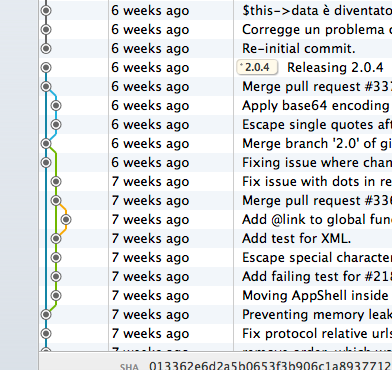Screen dimensions: 392x370
Task: Click graph node for Add test for XML
Action: tap(56, 239)
